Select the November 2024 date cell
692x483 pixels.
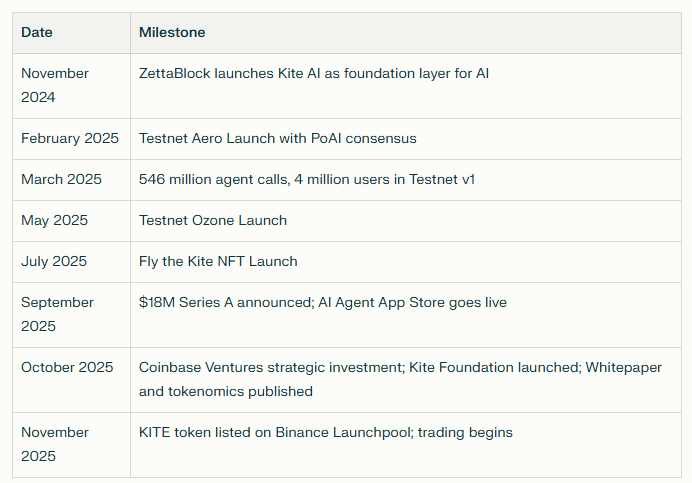pyautogui.click(x=55, y=85)
